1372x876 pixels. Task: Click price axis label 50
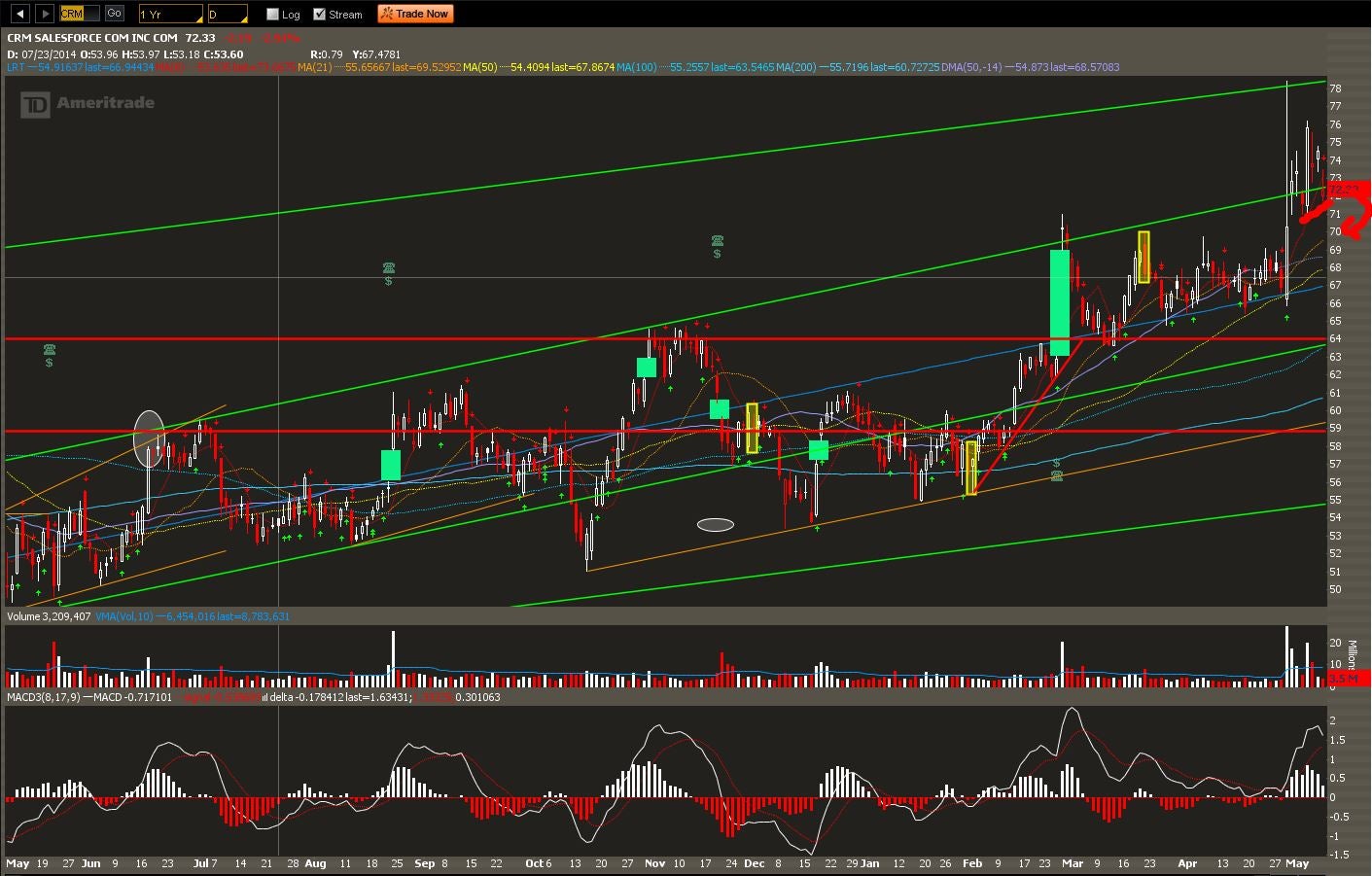pos(1336,589)
